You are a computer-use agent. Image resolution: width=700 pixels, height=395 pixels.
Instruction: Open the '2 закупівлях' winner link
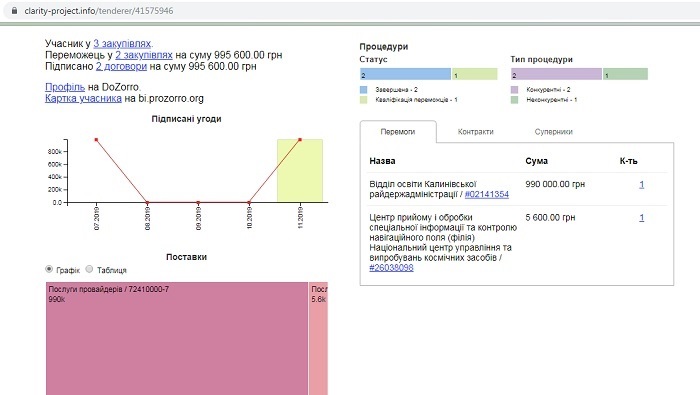[x=144, y=55]
